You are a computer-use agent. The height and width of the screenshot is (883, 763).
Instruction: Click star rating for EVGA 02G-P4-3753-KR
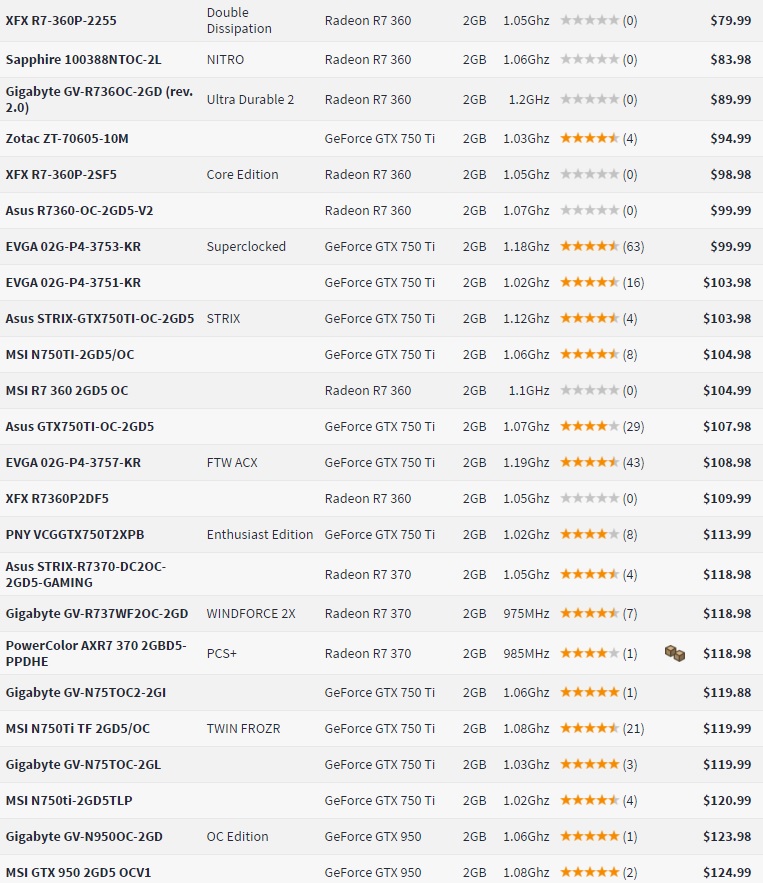coord(589,247)
